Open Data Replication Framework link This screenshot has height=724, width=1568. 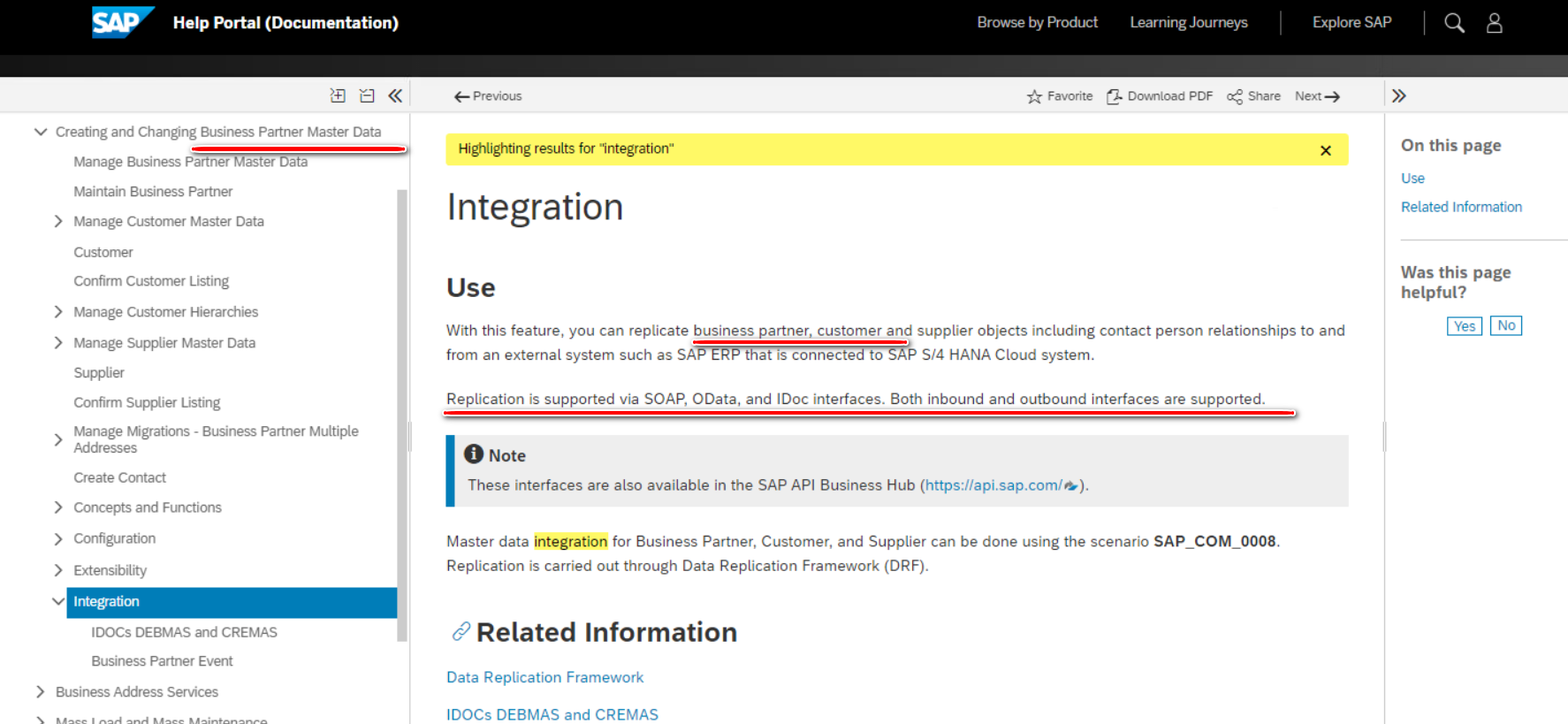coord(544,677)
